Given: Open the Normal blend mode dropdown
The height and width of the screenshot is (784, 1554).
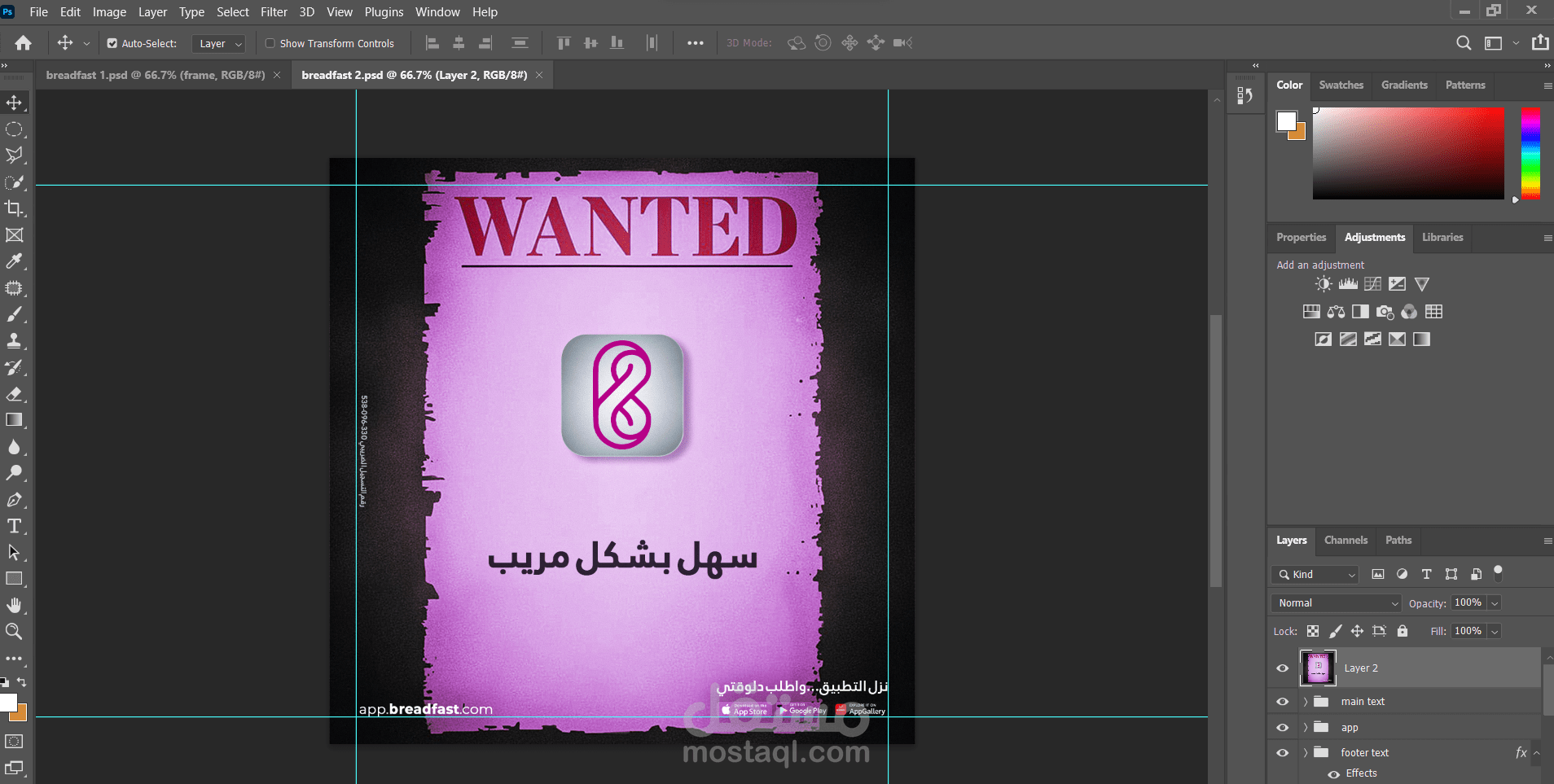Looking at the screenshot, I should point(1336,603).
